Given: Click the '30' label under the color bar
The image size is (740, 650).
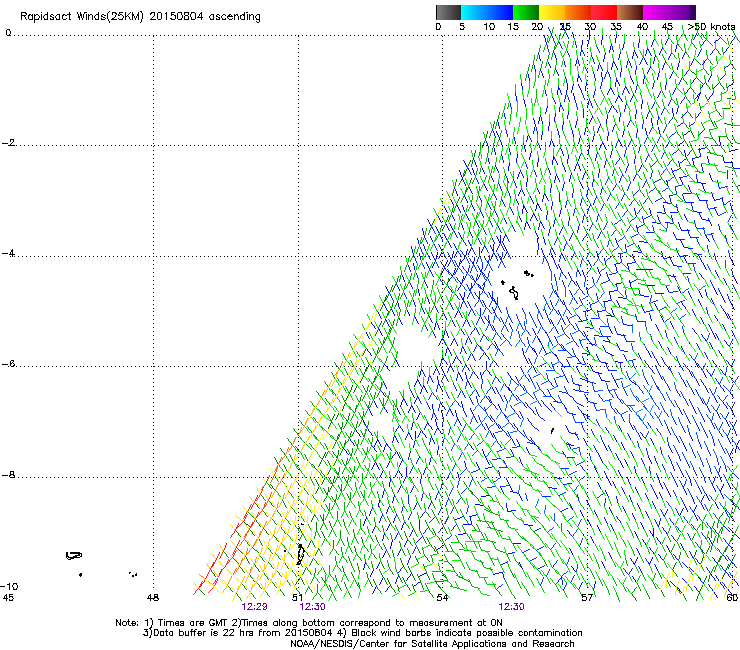Looking at the screenshot, I should [590, 27].
